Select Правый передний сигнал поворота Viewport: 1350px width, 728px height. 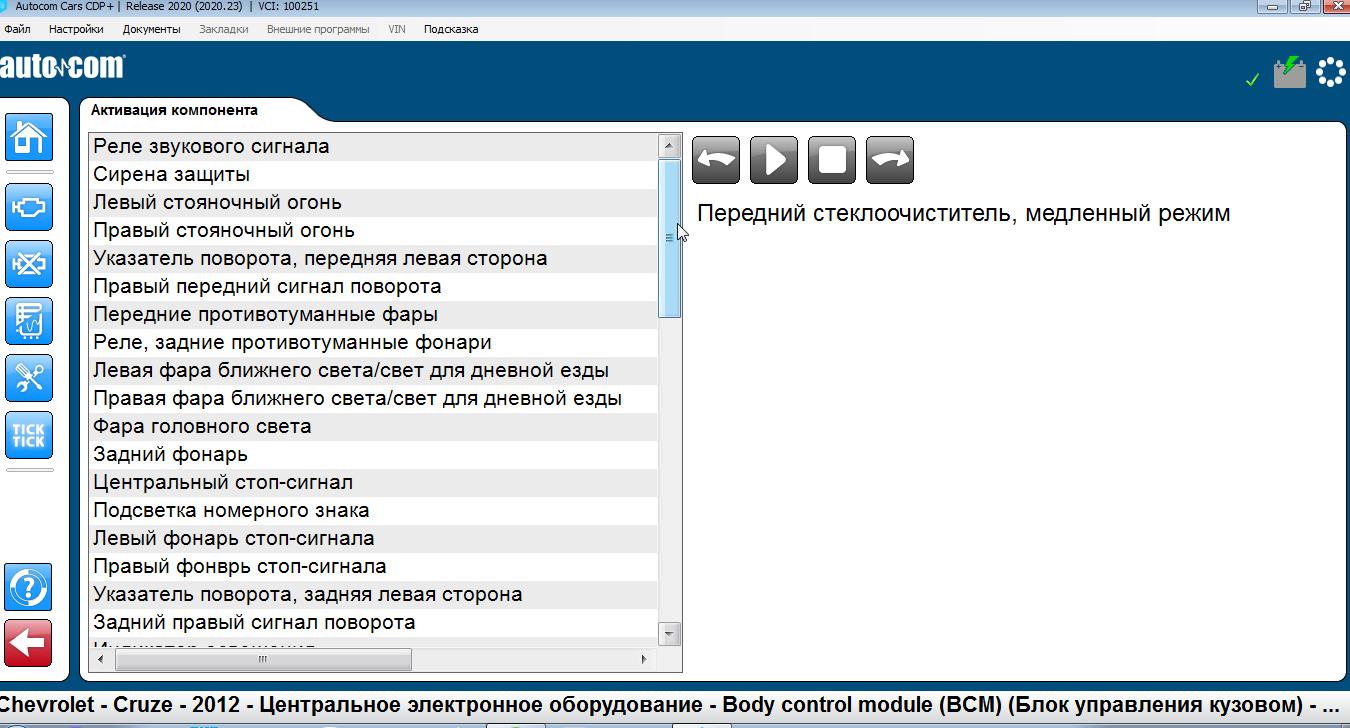[x=374, y=286]
